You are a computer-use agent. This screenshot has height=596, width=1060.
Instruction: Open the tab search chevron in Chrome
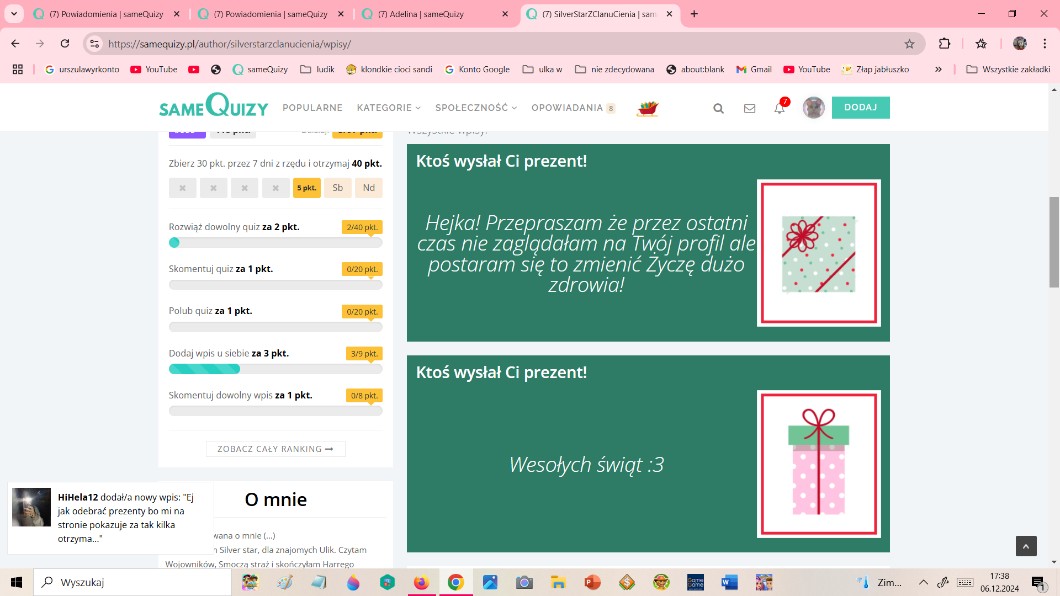point(14,14)
